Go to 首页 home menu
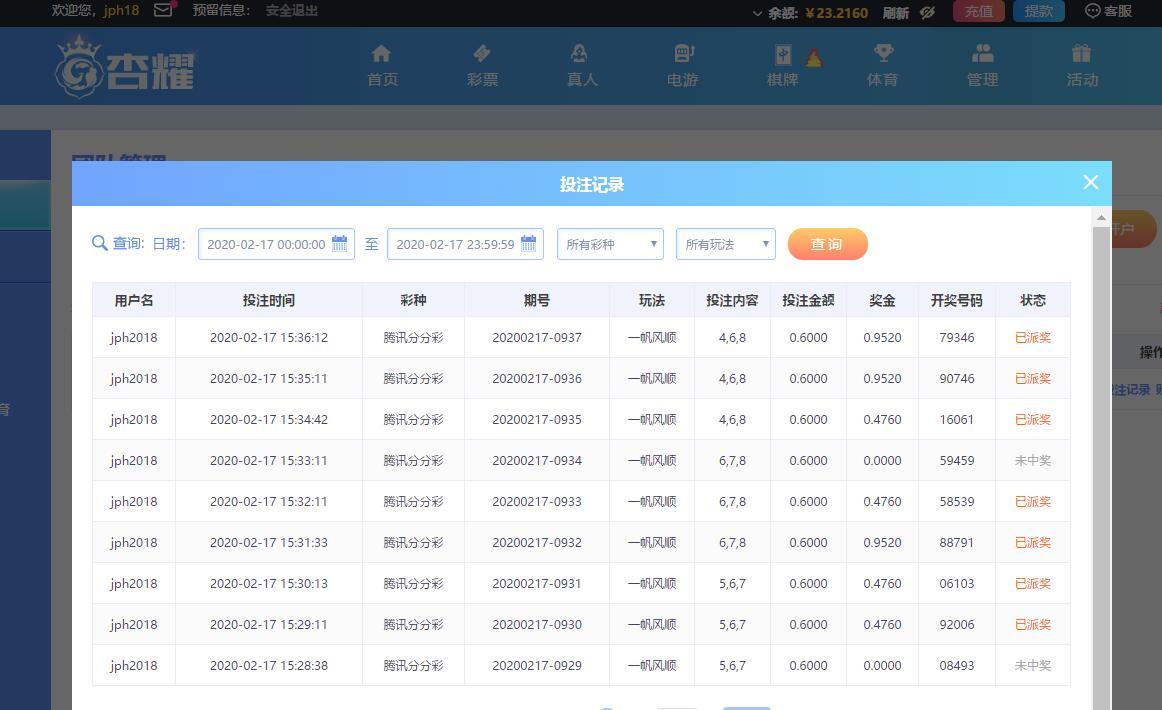 (x=382, y=66)
